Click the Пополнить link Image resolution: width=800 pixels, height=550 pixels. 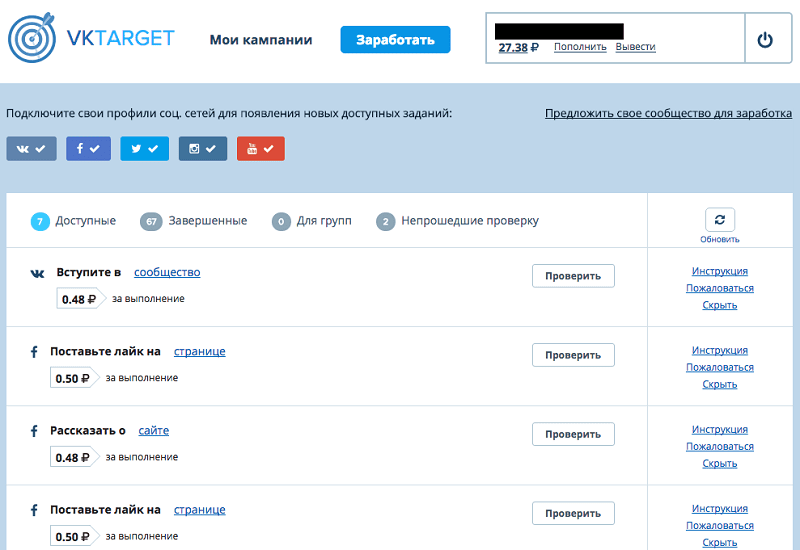(x=580, y=47)
